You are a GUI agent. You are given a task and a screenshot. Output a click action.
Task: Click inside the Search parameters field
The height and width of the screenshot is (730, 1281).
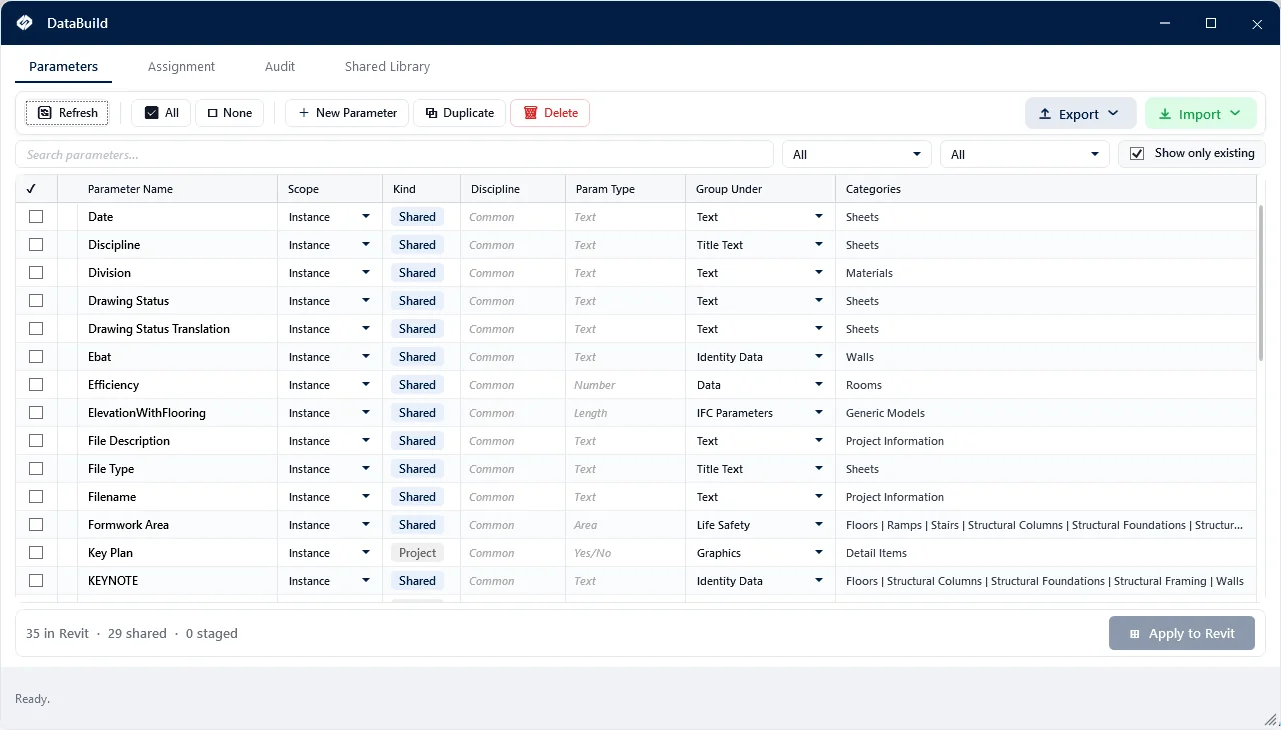pyautogui.click(x=394, y=154)
